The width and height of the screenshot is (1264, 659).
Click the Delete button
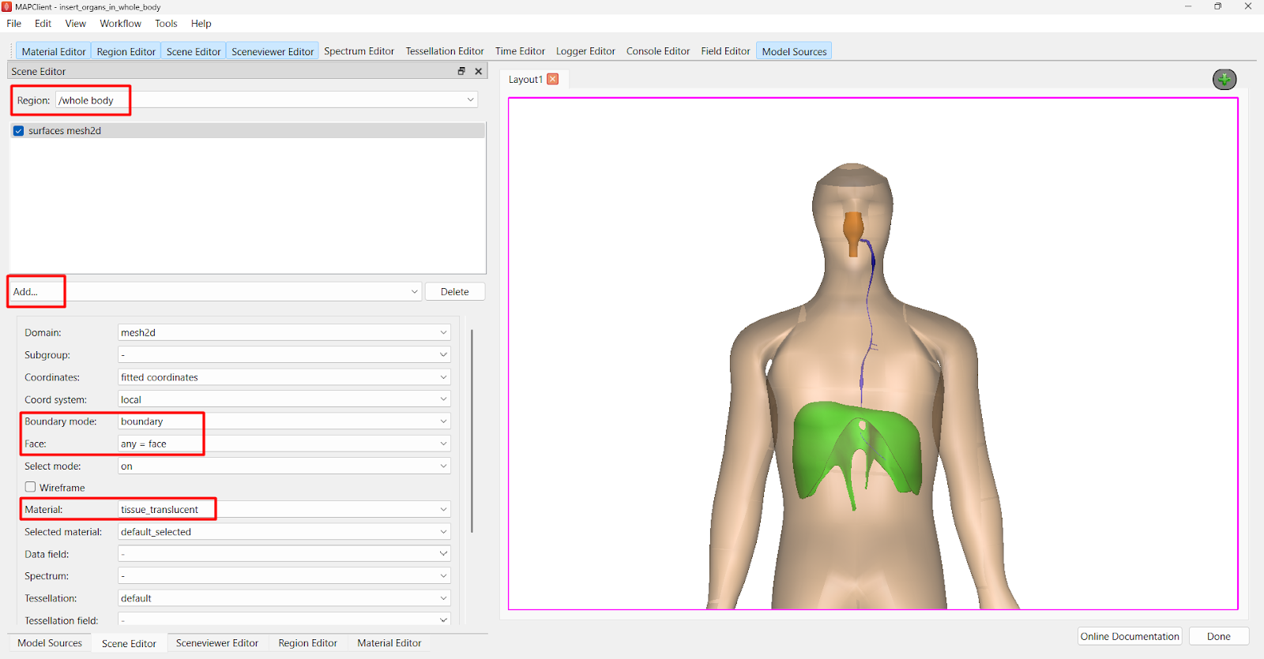454,292
